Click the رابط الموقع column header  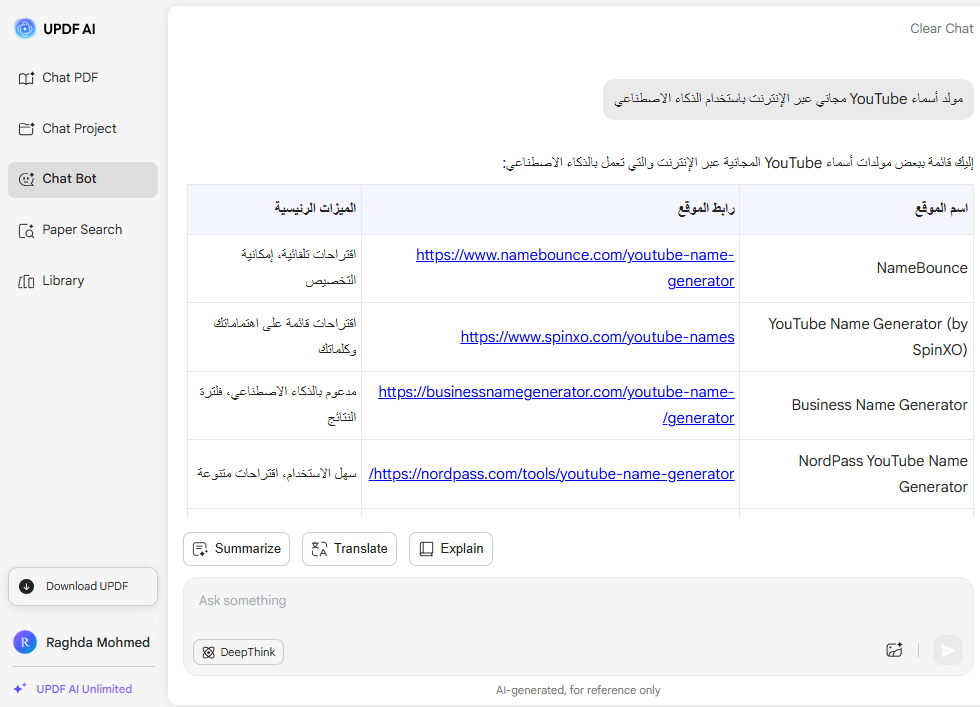pos(550,209)
